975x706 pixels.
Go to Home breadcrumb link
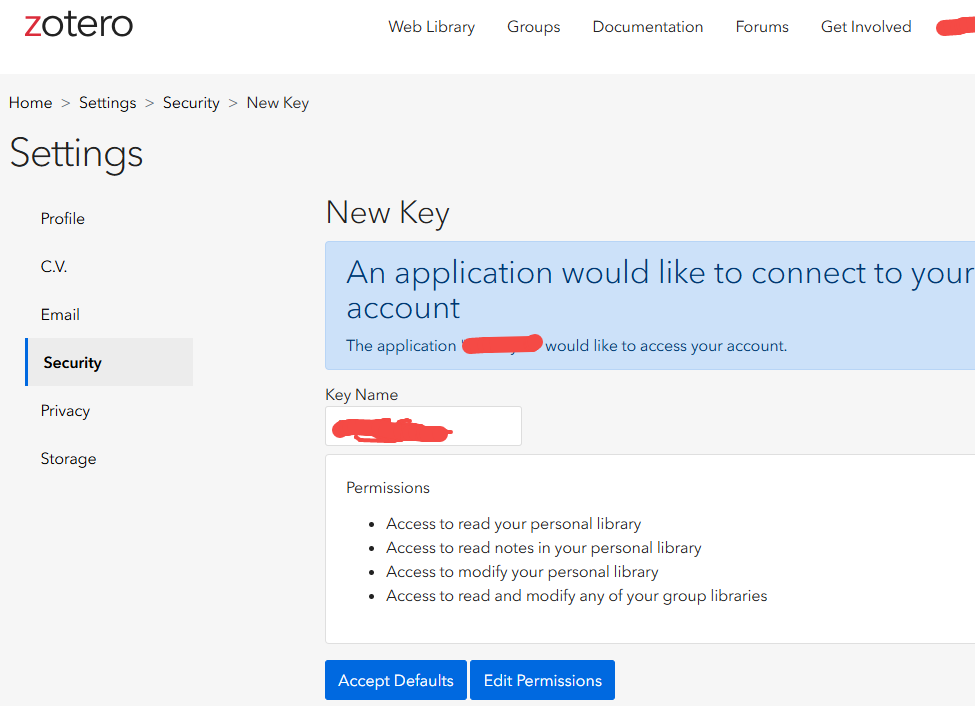tap(30, 103)
